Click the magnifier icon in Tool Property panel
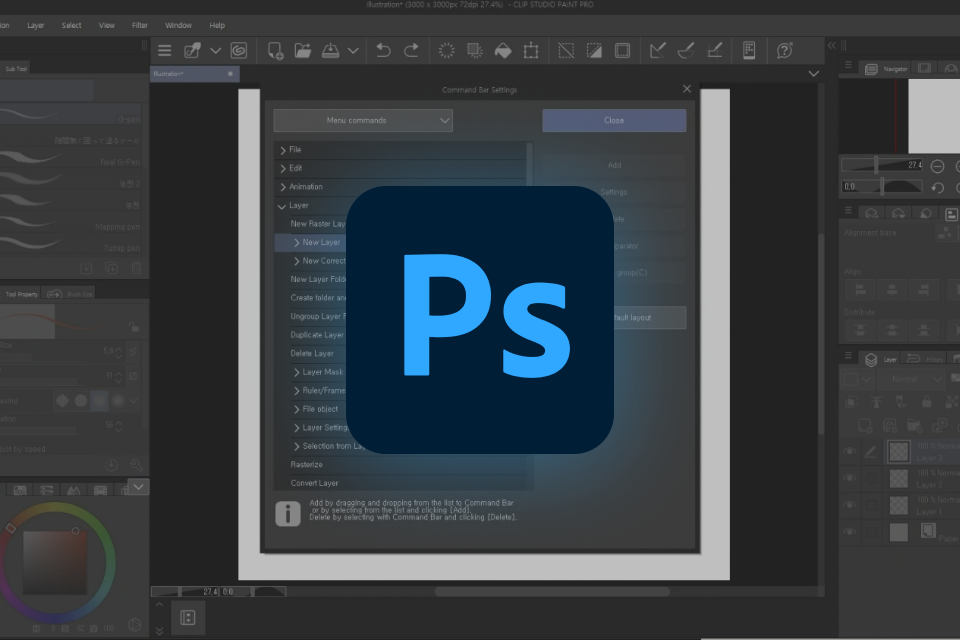The height and width of the screenshot is (640, 960). pos(136,465)
